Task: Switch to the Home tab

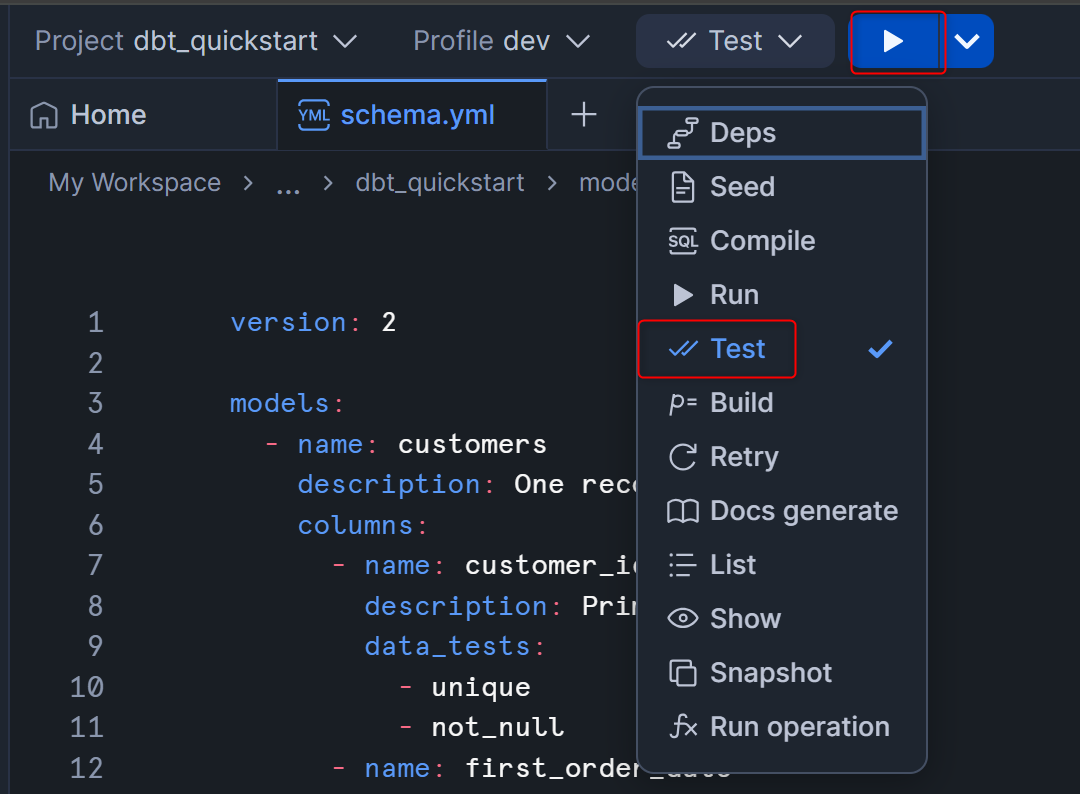Action: 89,115
